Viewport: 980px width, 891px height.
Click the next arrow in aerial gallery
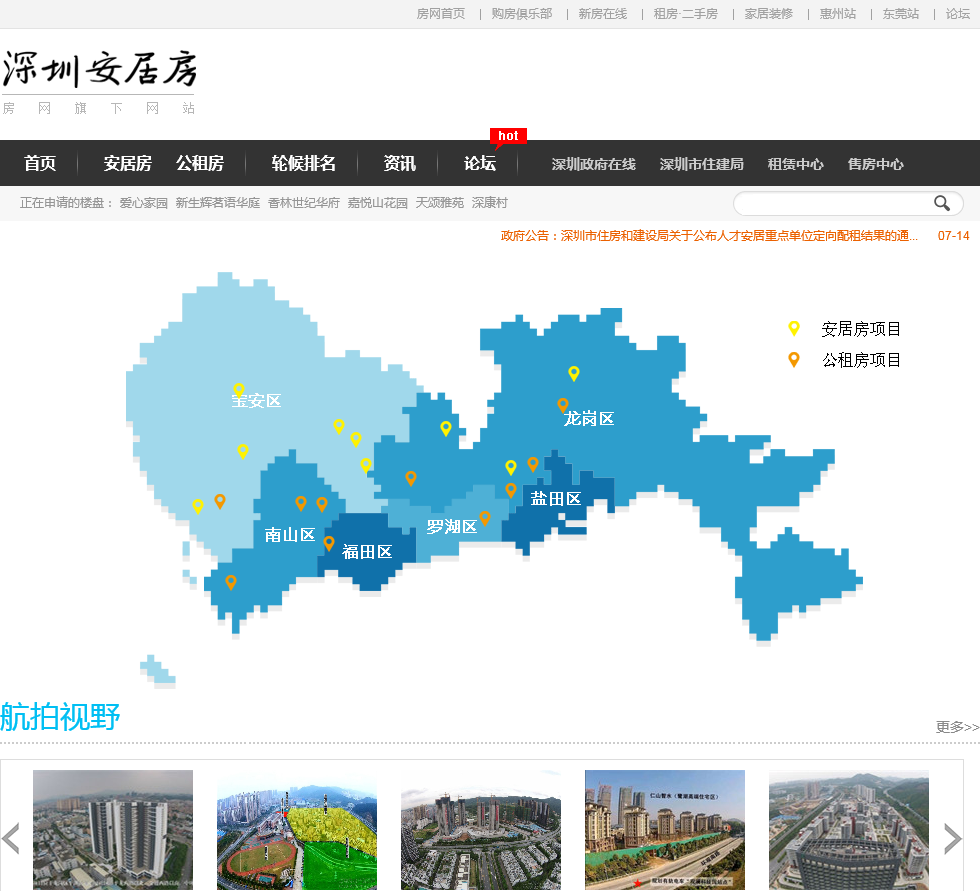pos(952,839)
